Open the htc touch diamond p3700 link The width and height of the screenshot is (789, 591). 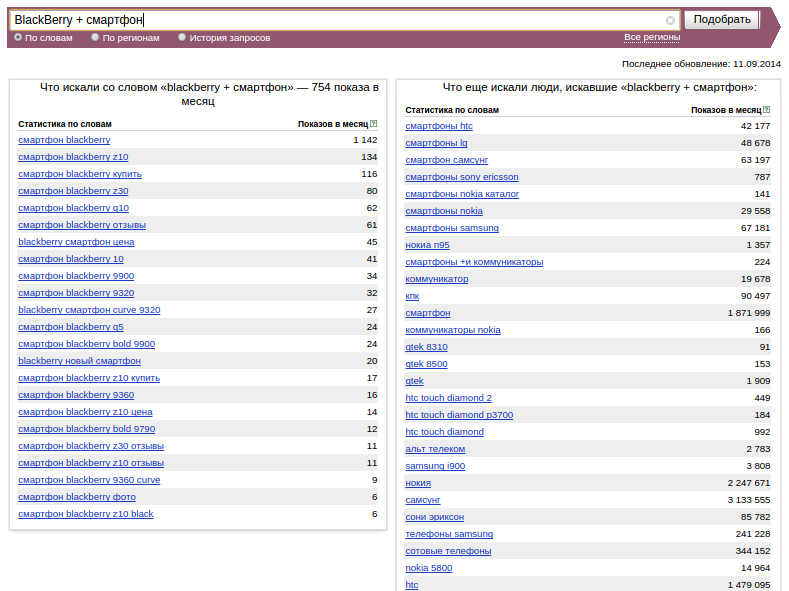[459, 415]
